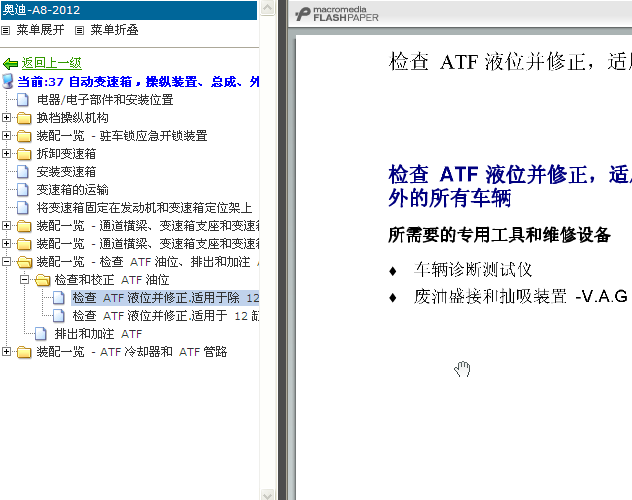Click scroll-down arrow of tree panel scrollbar

[268, 494]
